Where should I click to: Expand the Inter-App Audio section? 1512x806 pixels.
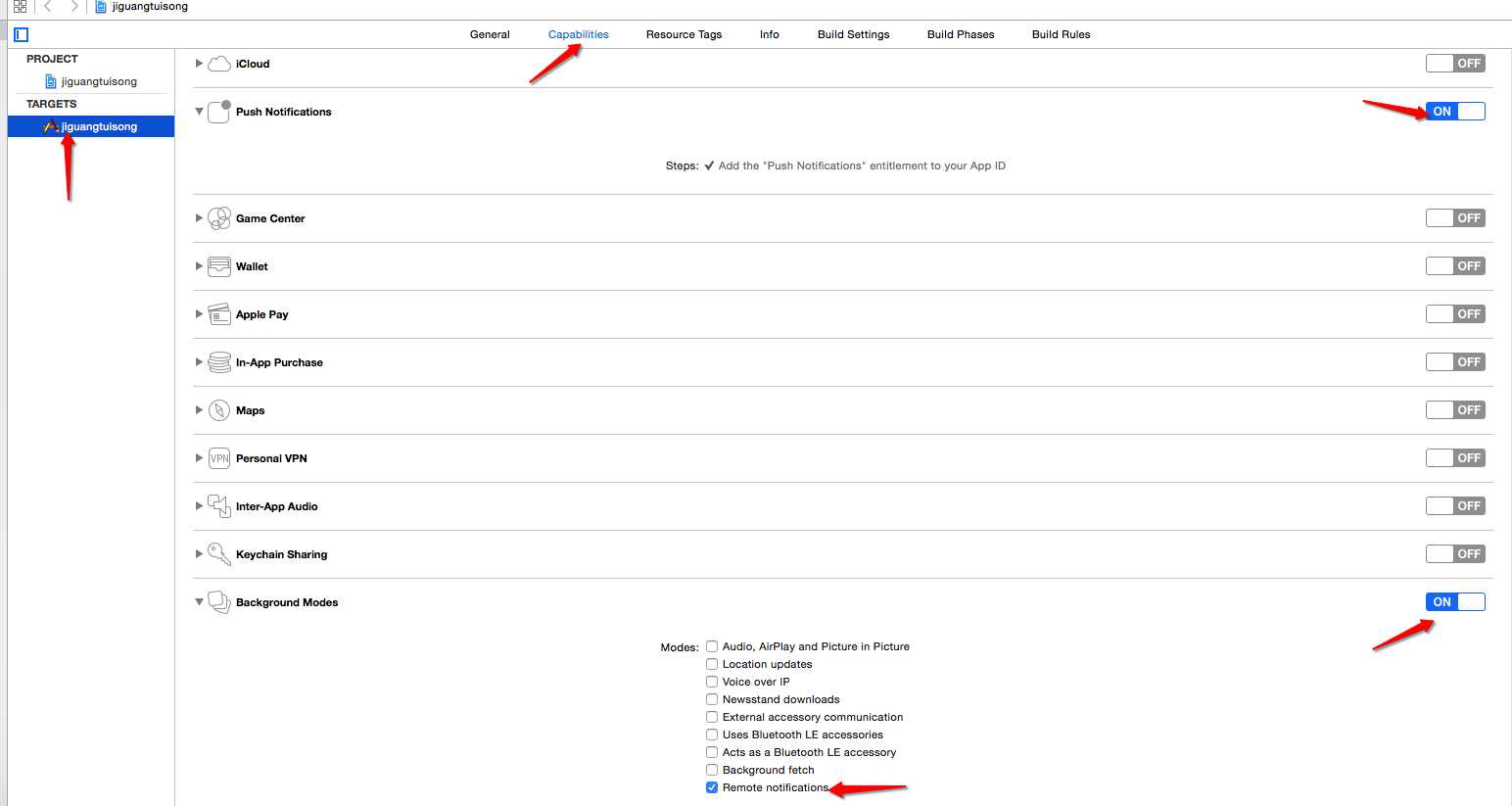click(199, 506)
